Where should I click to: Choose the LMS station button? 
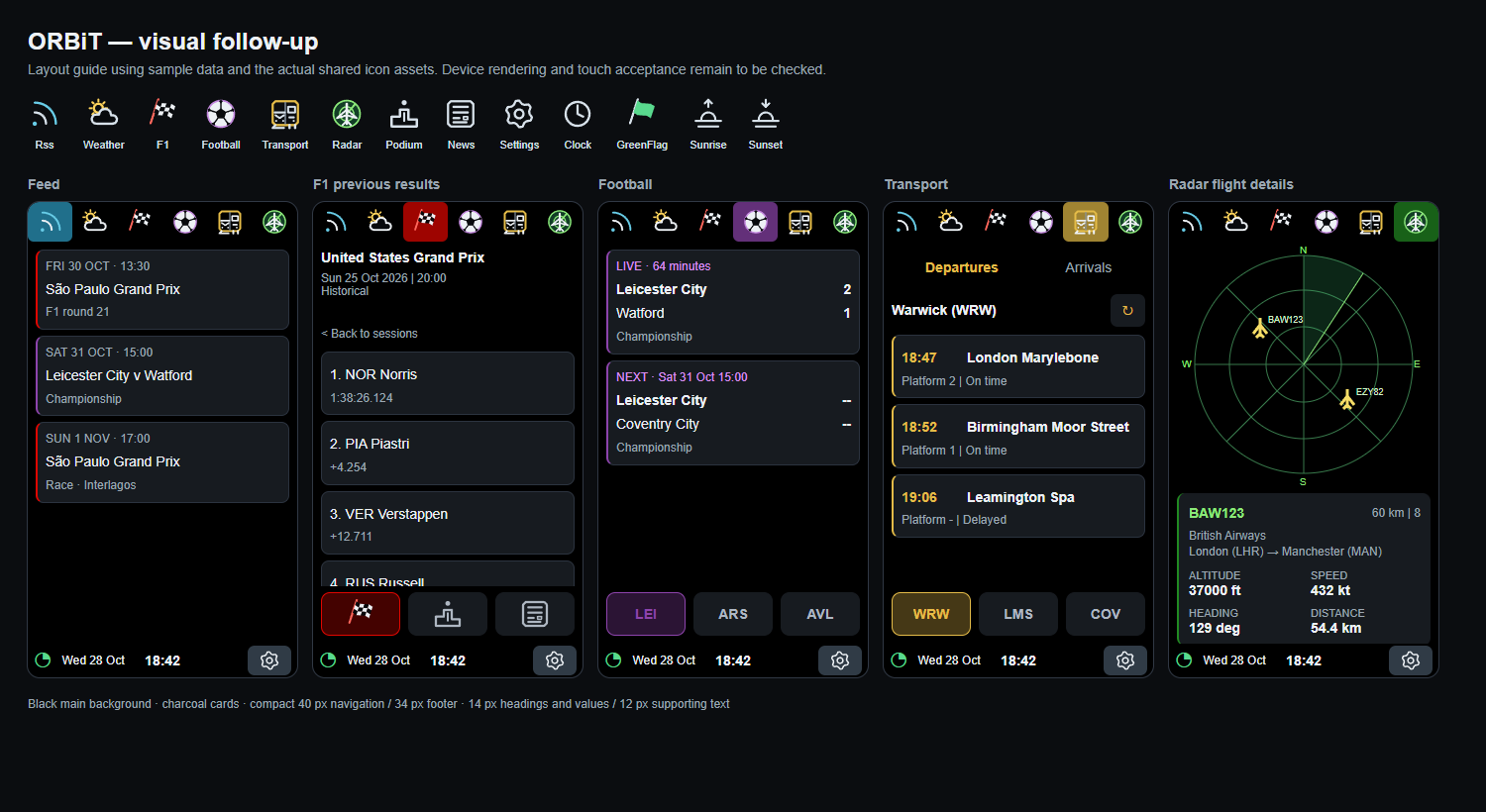pyautogui.click(x=1018, y=614)
